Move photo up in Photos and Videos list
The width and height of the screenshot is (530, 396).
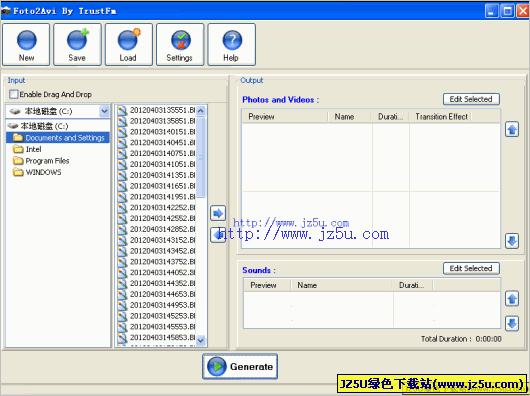(x=512, y=129)
